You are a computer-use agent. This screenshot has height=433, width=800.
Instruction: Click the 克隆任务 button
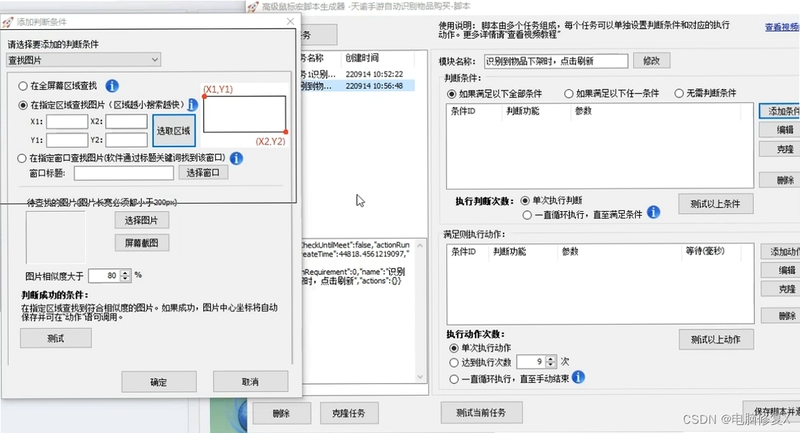point(349,413)
